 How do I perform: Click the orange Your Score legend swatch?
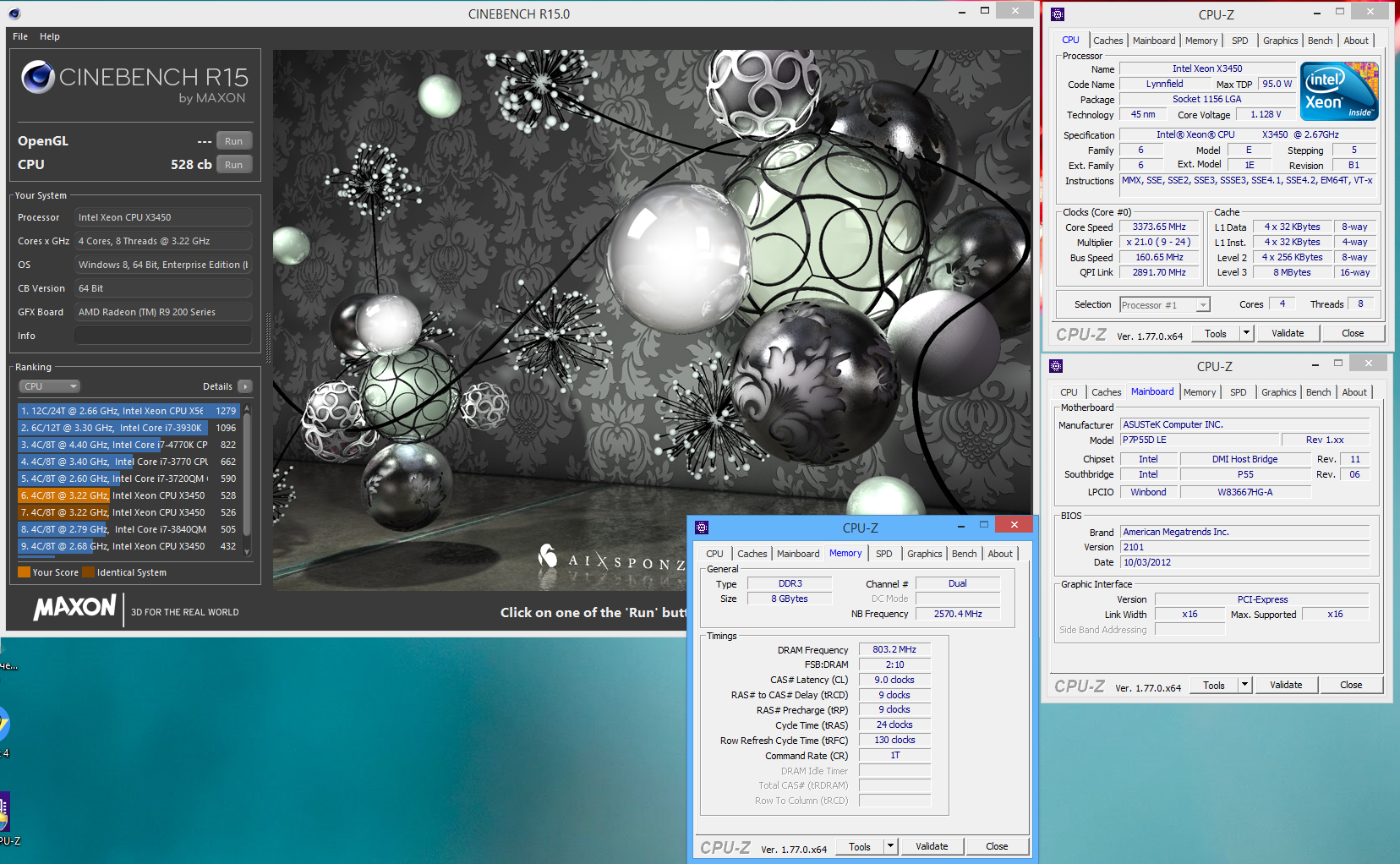(x=25, y=572)
